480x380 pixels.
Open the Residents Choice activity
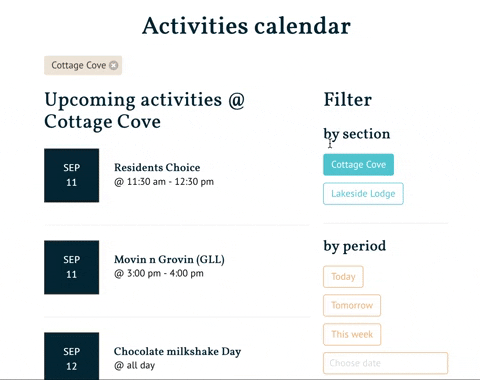(x=157, y=167)
